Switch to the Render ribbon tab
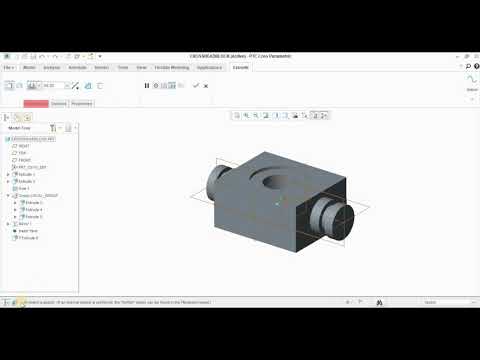This screenshot has height=360, width=480. tap(101, 68)
